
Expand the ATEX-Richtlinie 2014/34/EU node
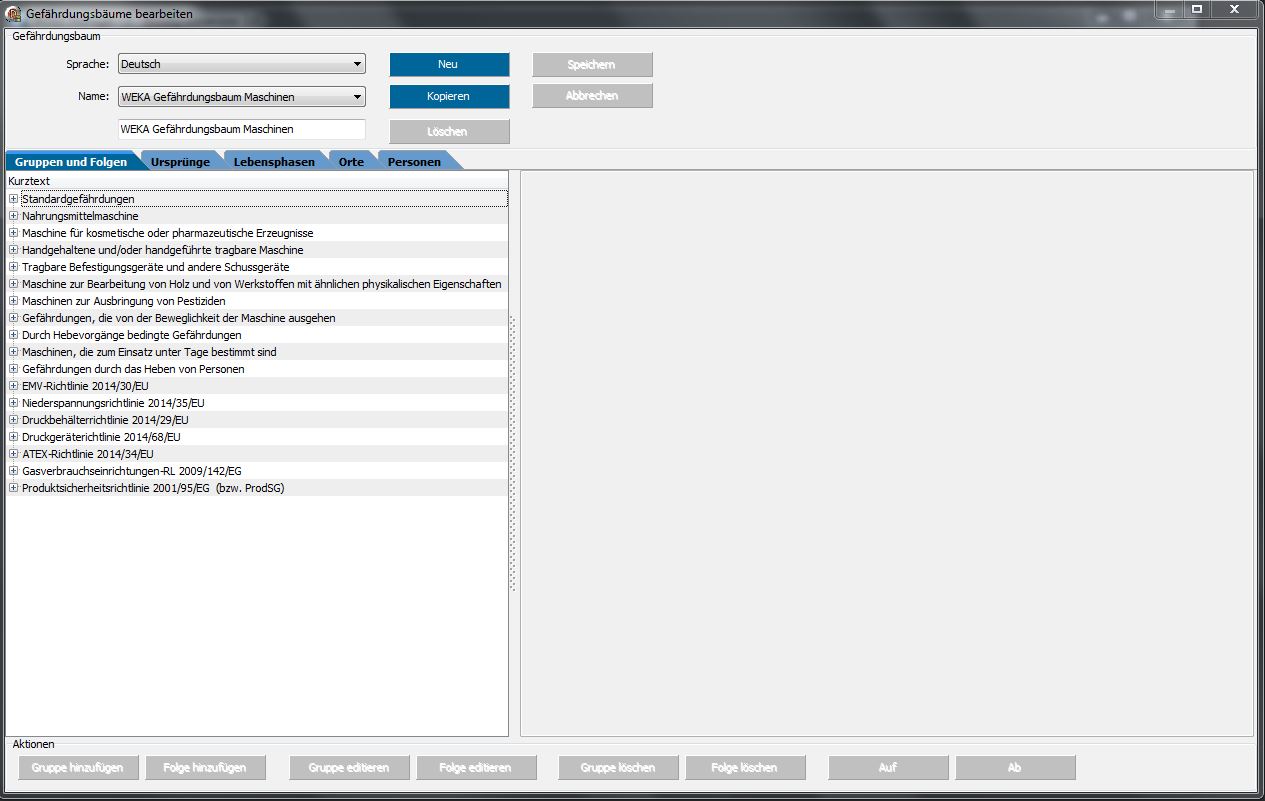[14, 454]
